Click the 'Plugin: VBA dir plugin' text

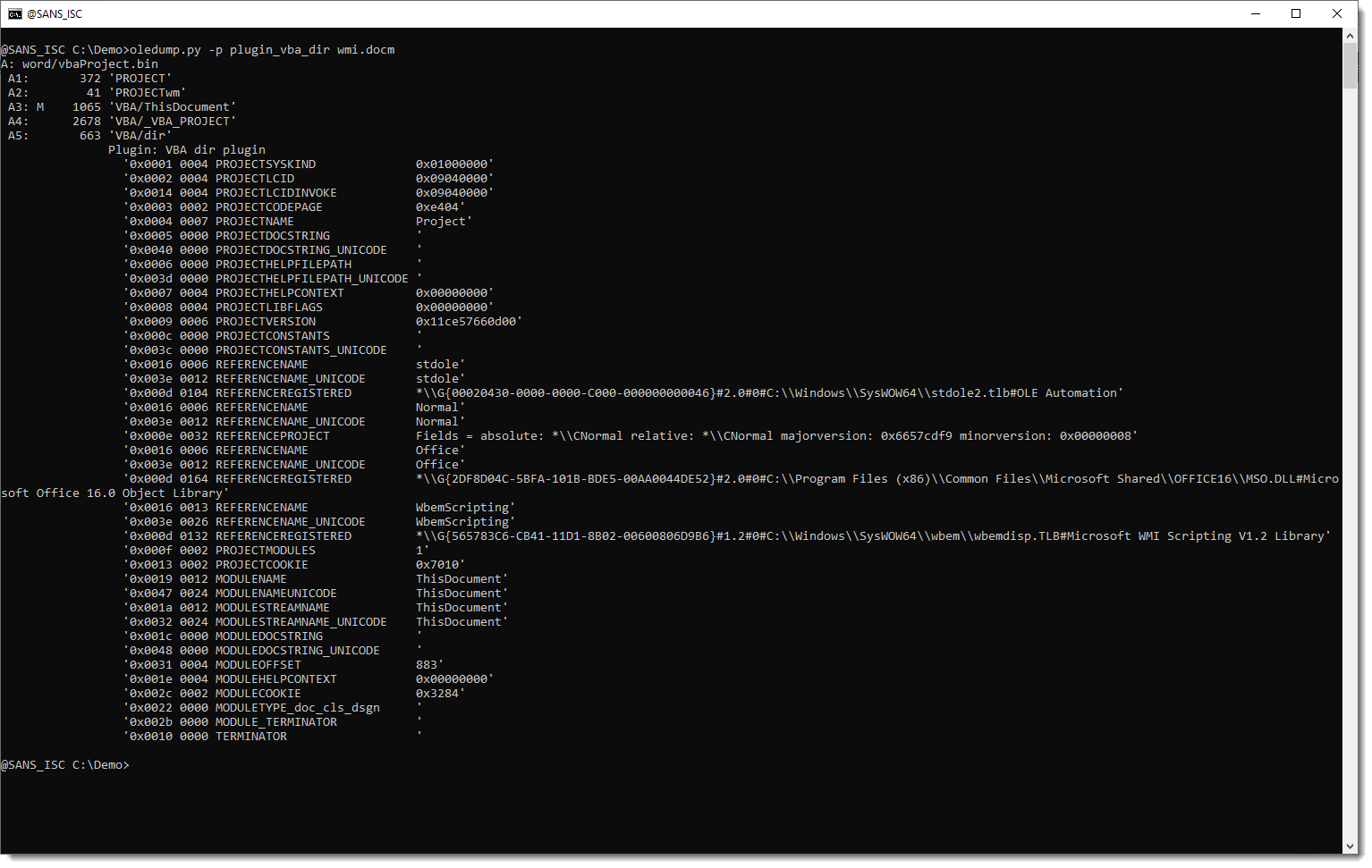187,150
